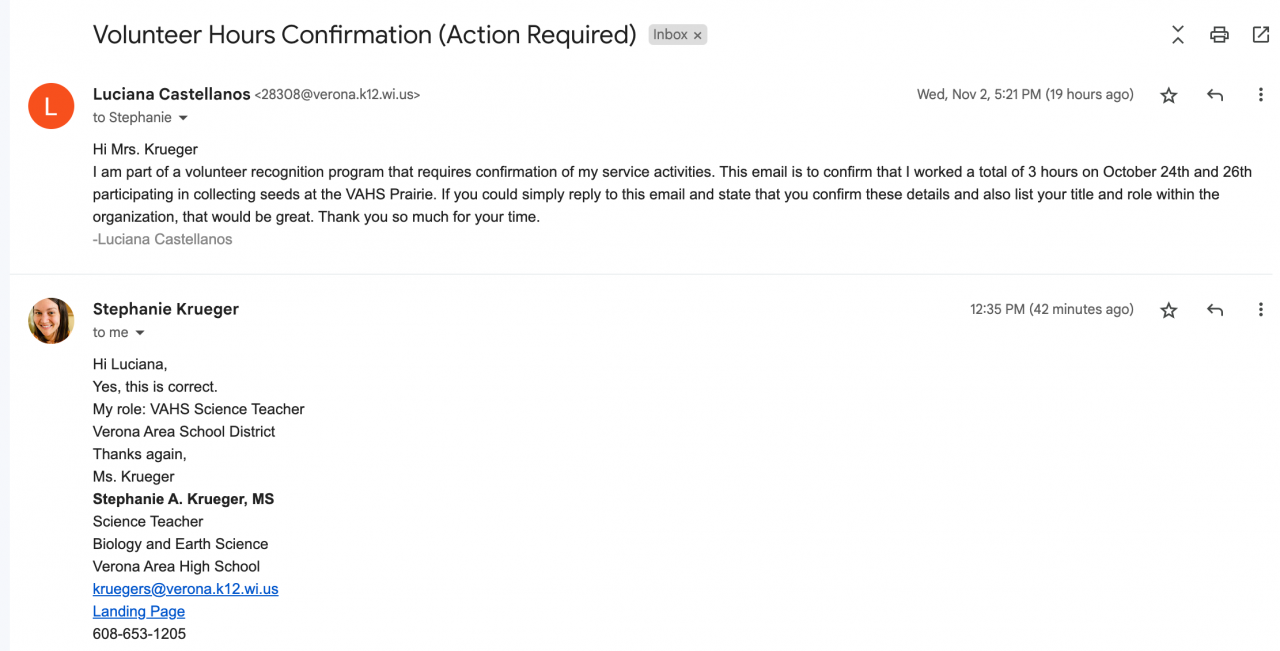The image size is (1280, 651).
Task: Star Stephanie Krueger's reply
Action: pyautogui.click(x=1169, y=311)
